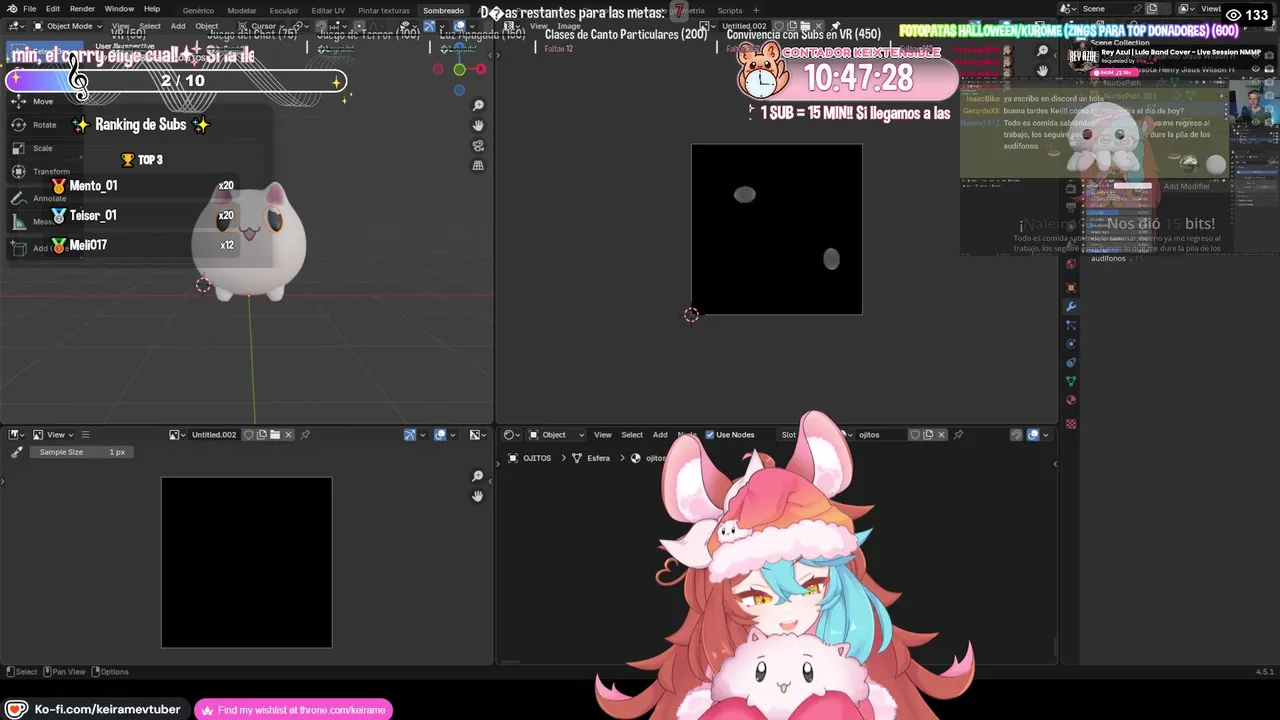
Task: Open the Physics properties tab
Action: click(x=1071, y=344)
